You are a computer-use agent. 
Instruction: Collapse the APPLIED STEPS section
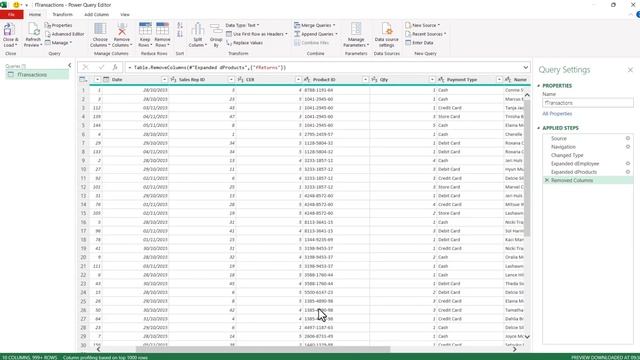click(539, 128)
